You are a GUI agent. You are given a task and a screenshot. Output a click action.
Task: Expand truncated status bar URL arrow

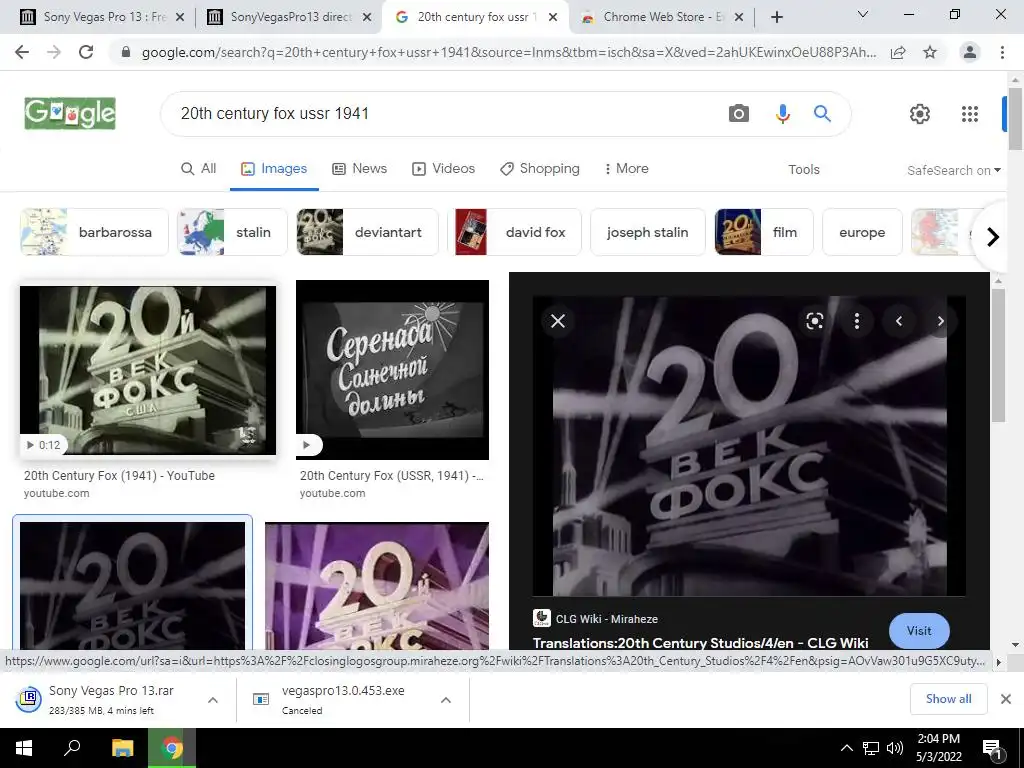(x=998, y=662)
